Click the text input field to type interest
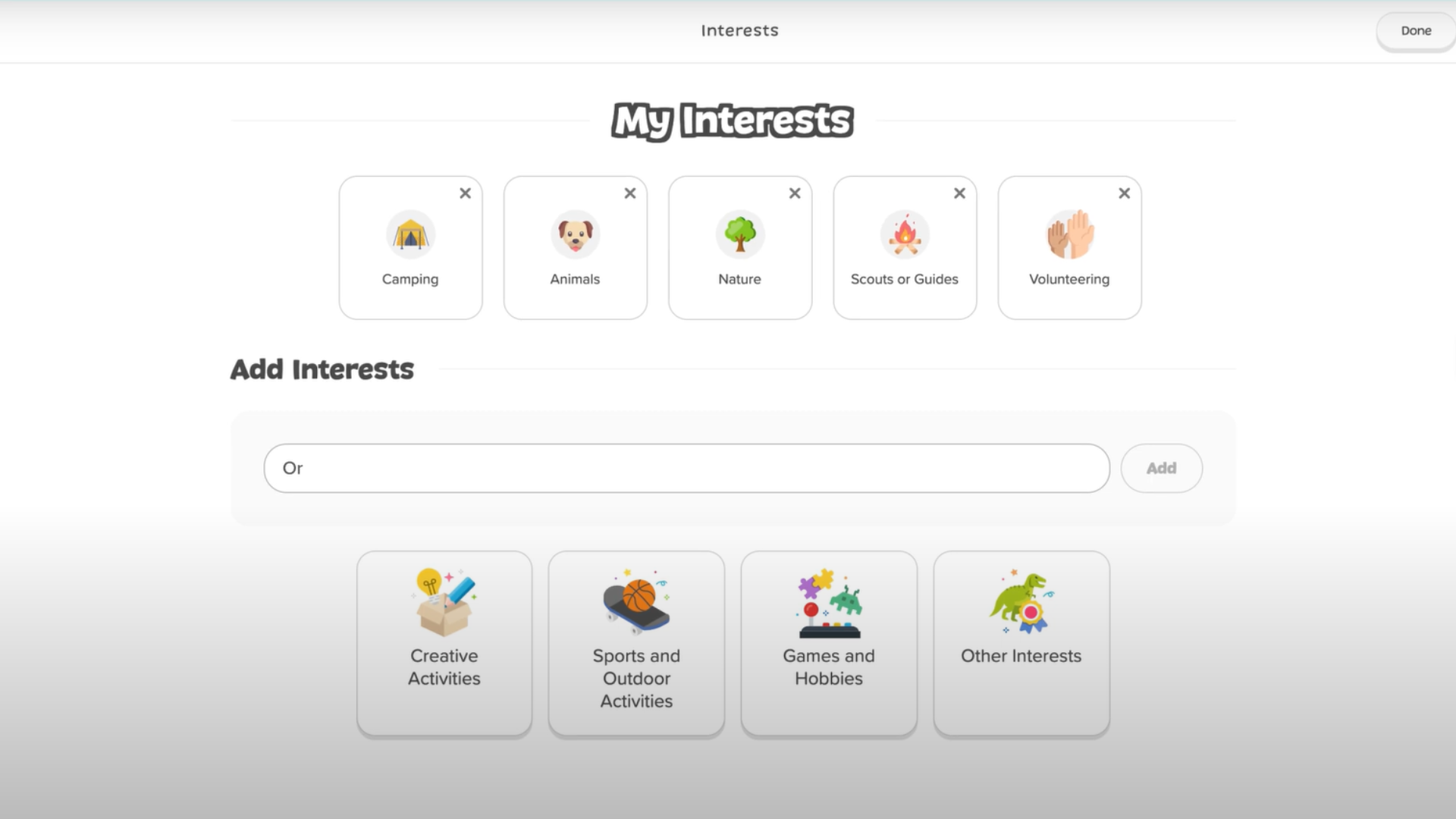The width and height of the screenshot is (1456, 819). 687,468
